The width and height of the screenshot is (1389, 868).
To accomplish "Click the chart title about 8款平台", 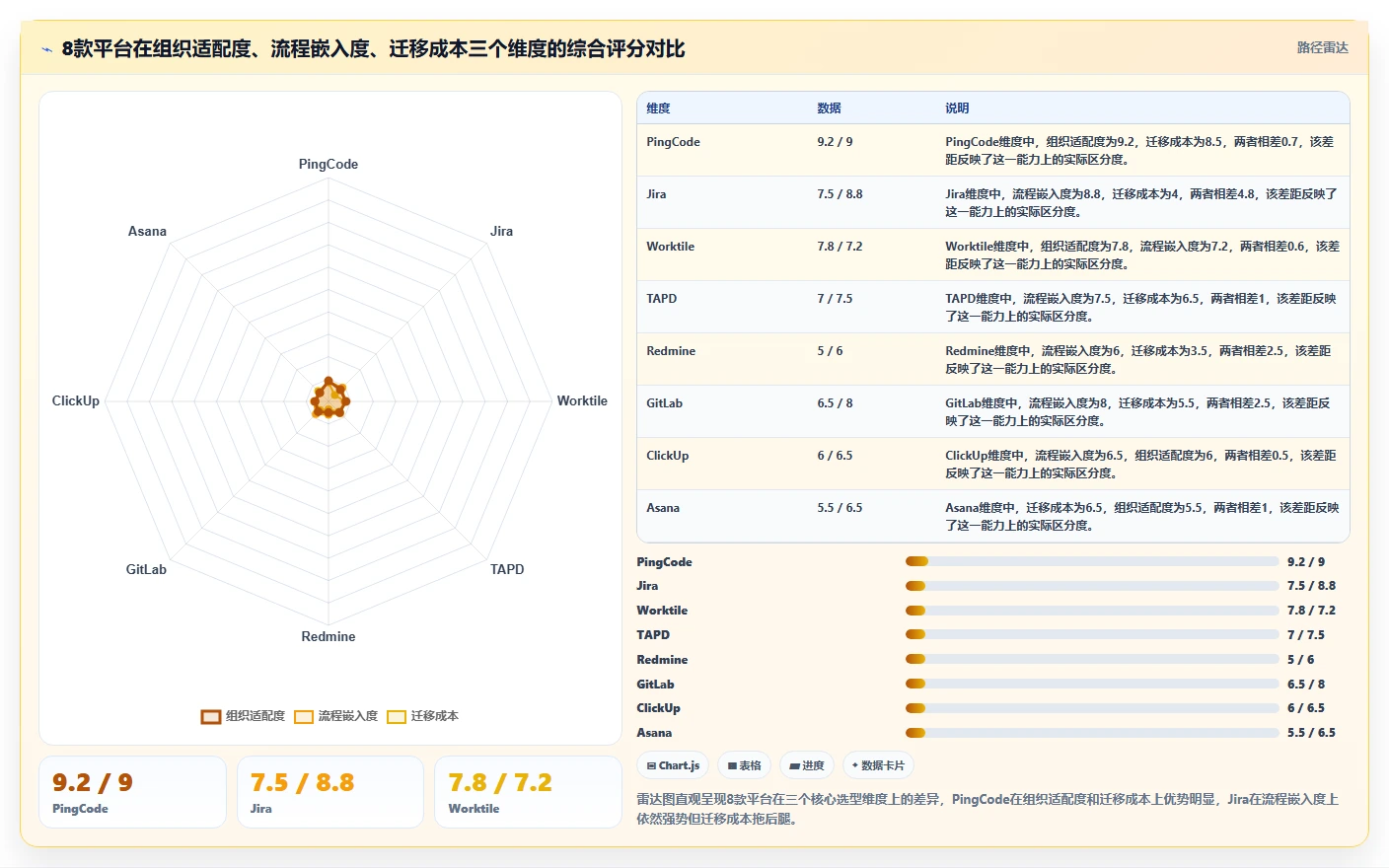I will point(373,49).
